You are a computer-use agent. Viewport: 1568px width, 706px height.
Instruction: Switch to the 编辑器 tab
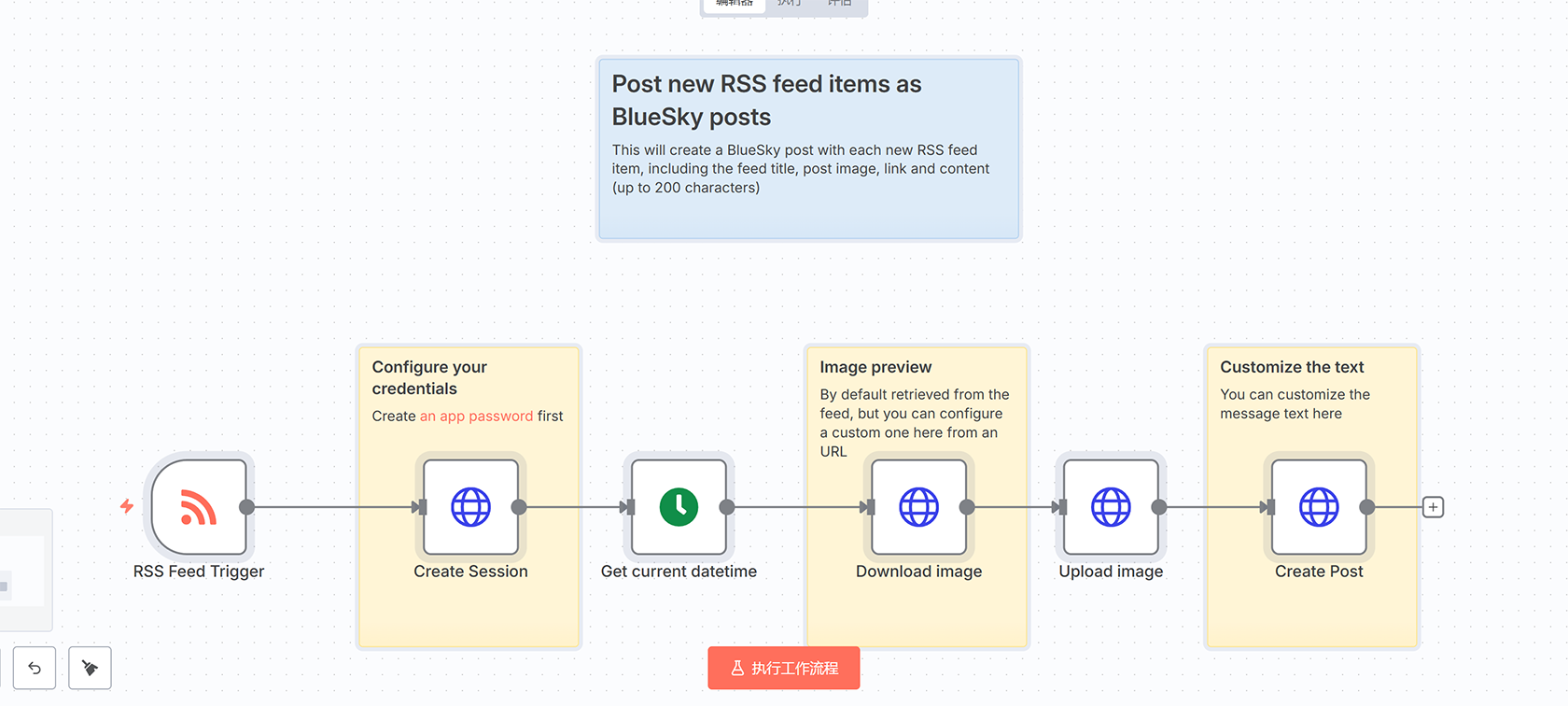click(735, 4)
